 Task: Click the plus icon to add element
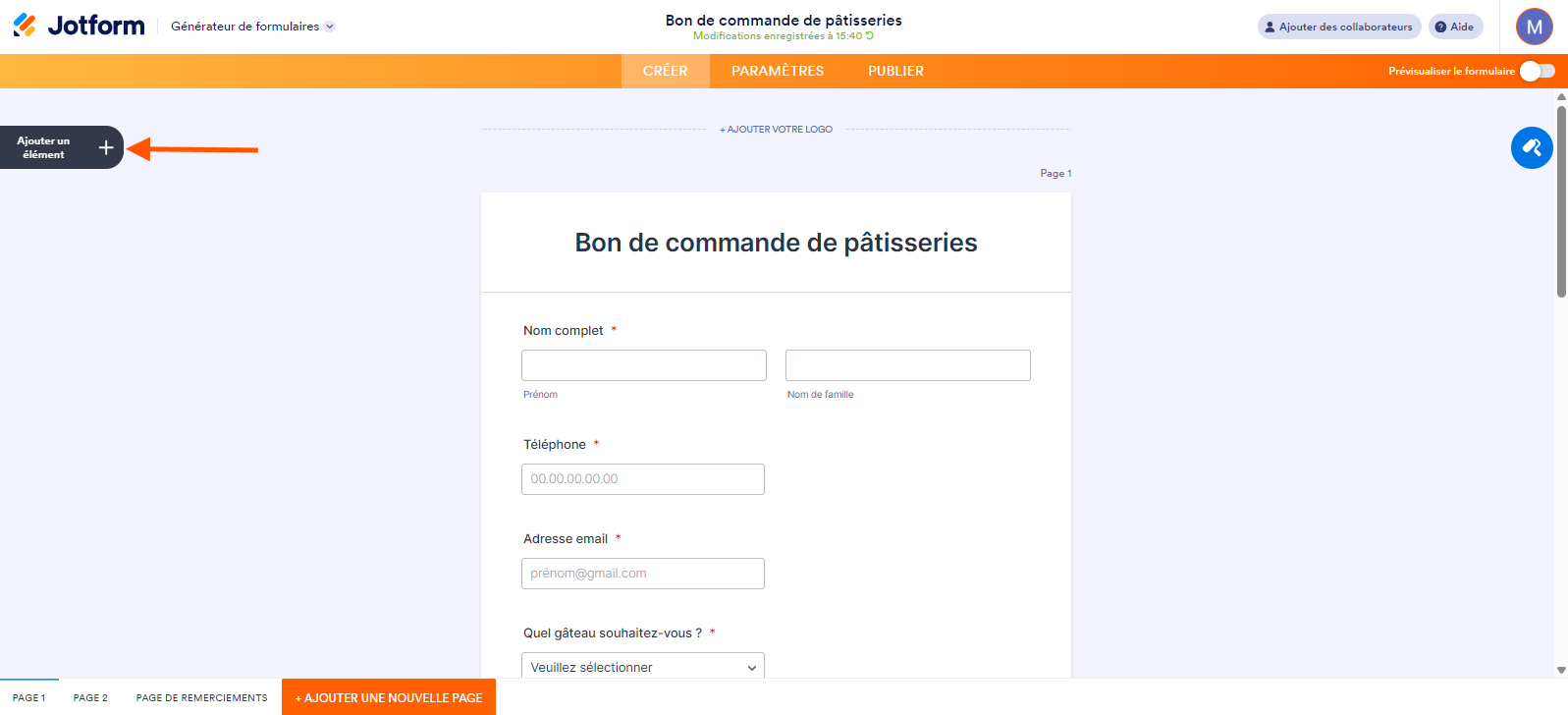tap(106, 148)
